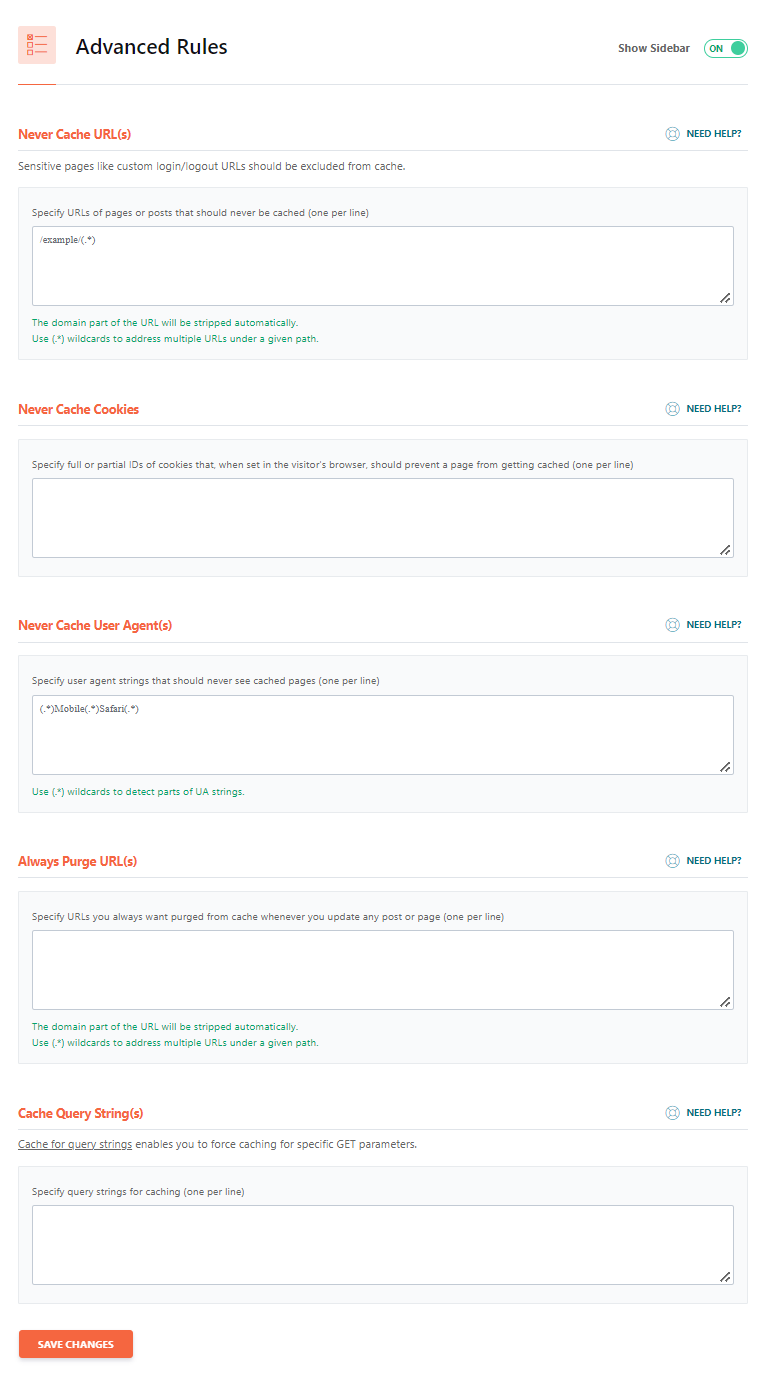Screen dimensions: 765x1376
Task: Click lifebuoy icon beside Always Purge URL(s)
Action: [673, 861]
